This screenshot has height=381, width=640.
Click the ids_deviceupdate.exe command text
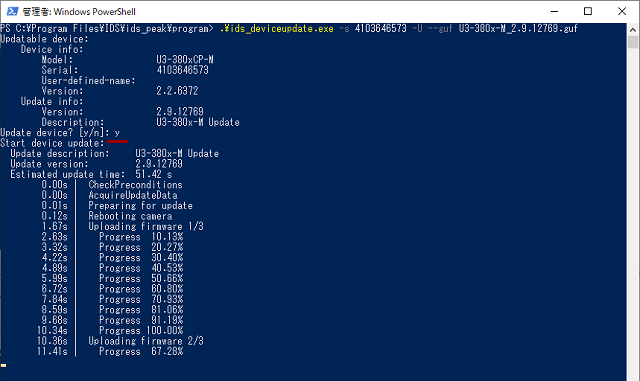276,29
